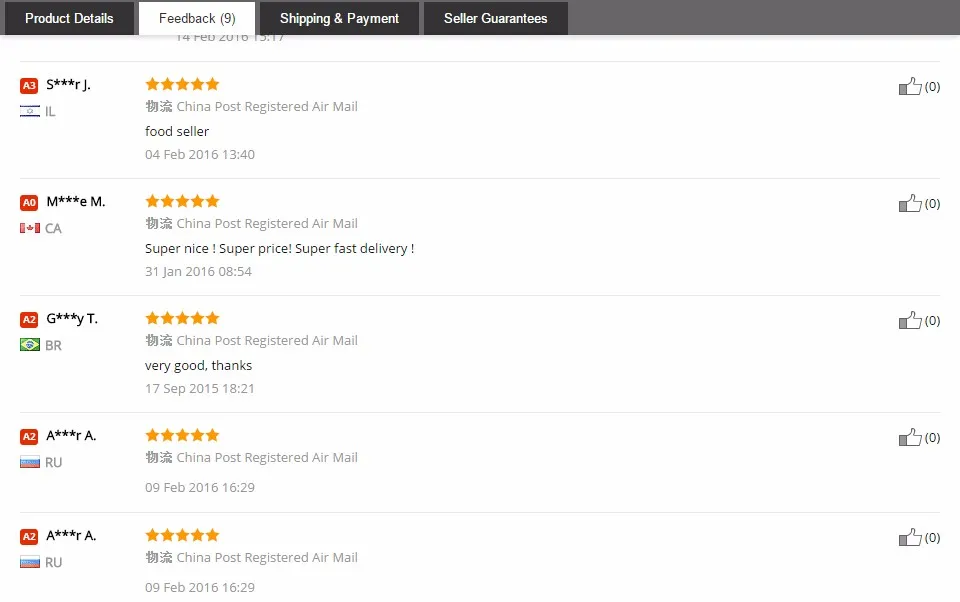Click thumbs-up icon on S***r J. review
Viewport: 960px width, 602px height.
click(909, 87)
